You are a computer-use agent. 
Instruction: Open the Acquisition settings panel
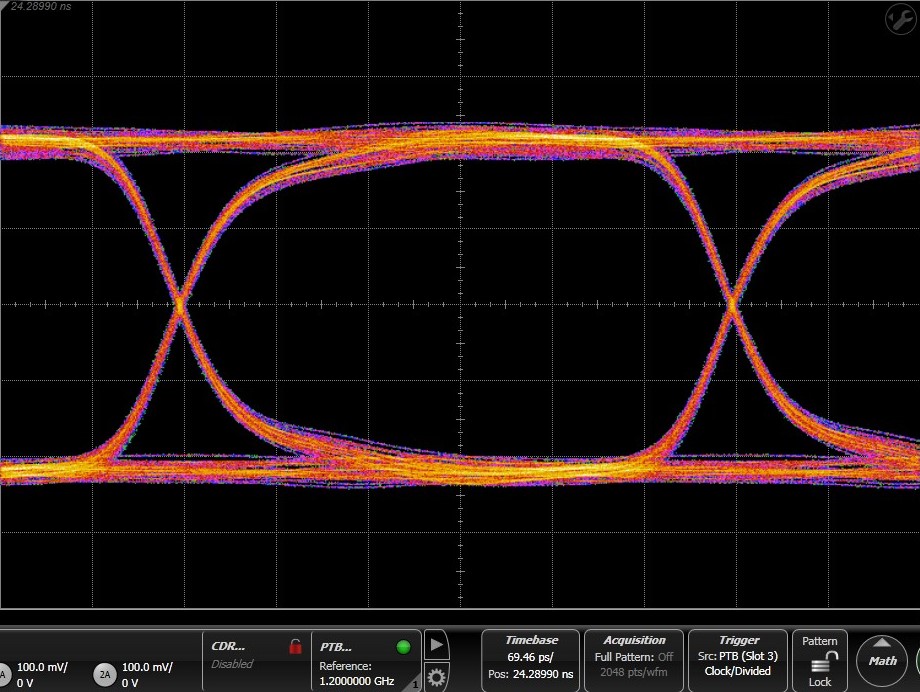[x=634, y=660]
